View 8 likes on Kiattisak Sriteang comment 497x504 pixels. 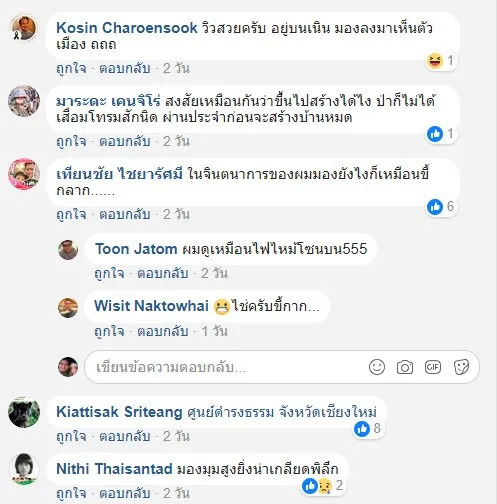click(368, 429)
